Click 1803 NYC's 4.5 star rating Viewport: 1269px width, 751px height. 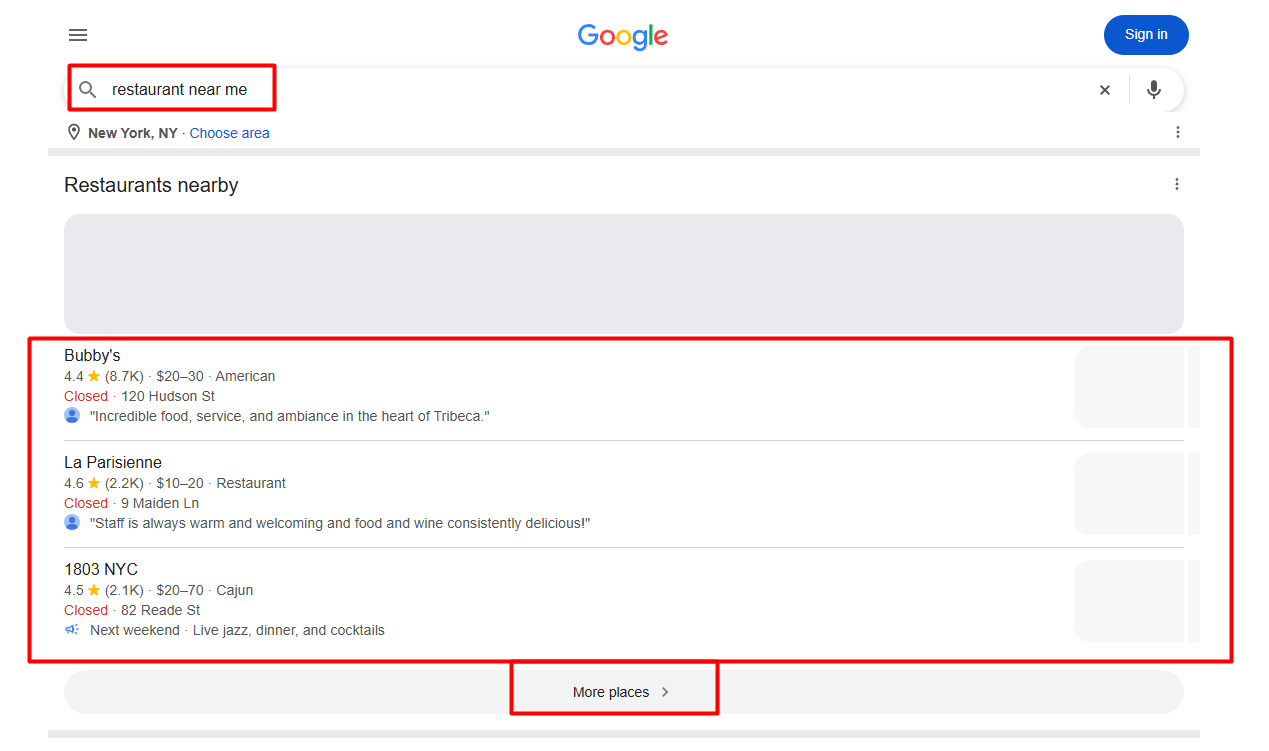click(83, 590)
